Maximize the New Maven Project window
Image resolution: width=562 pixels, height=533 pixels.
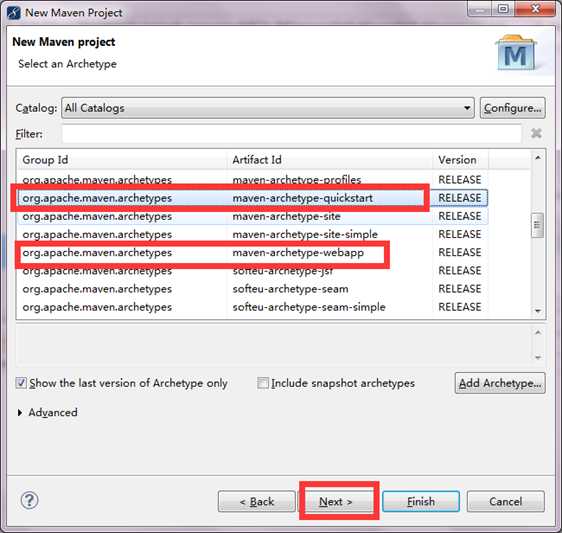[x=503, y=9]
